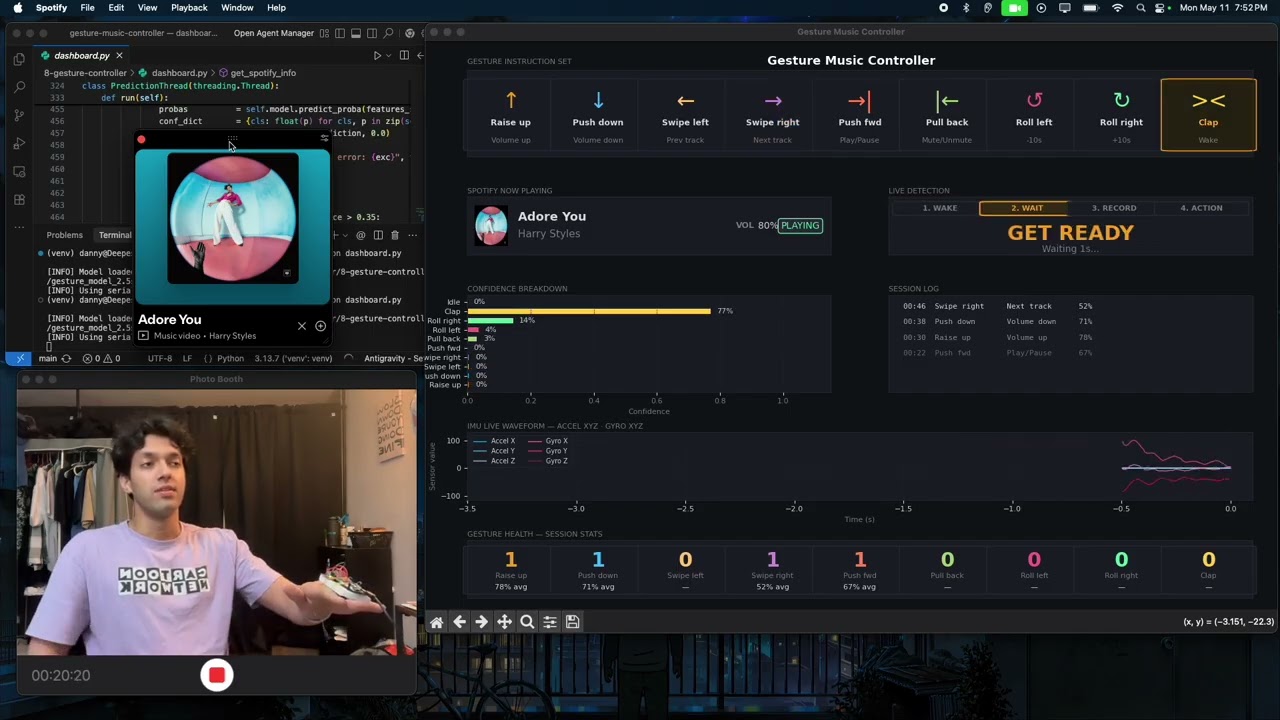The height and width of the screenshot is (720, 1280).
Task: Open the Extensions view in the editor sidebar
Action: point(19,200)
